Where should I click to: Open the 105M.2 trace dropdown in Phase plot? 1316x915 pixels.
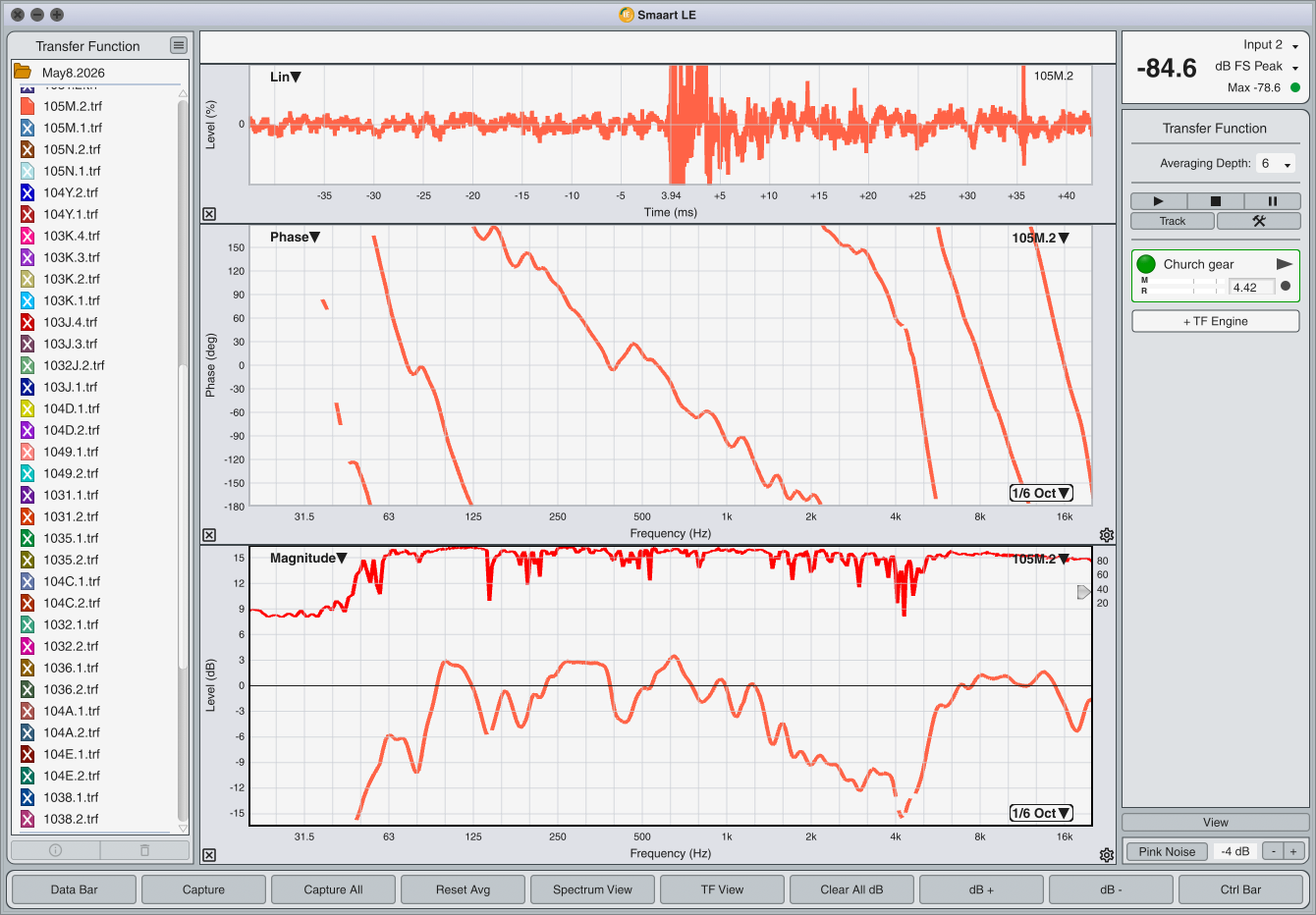[x=1041, y=238]
